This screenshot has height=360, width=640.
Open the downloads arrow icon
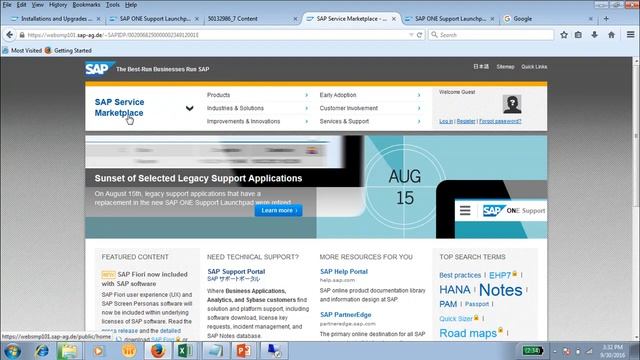coord(594,35)
